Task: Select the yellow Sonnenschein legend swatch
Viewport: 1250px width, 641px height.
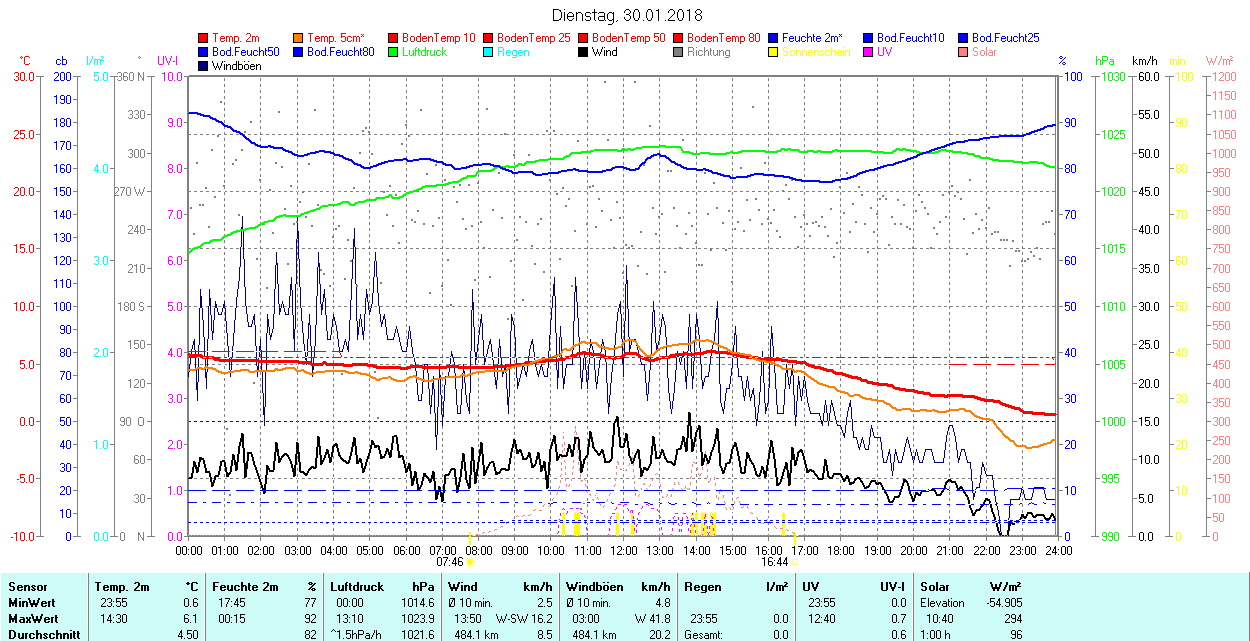Action: click(774, 52)
